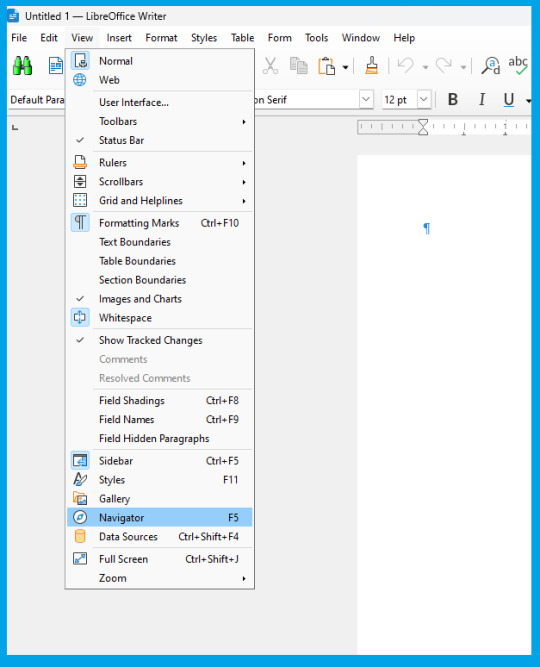Open the File menu
The height and width of the screenshot is (667, 540).
point(19,38)
